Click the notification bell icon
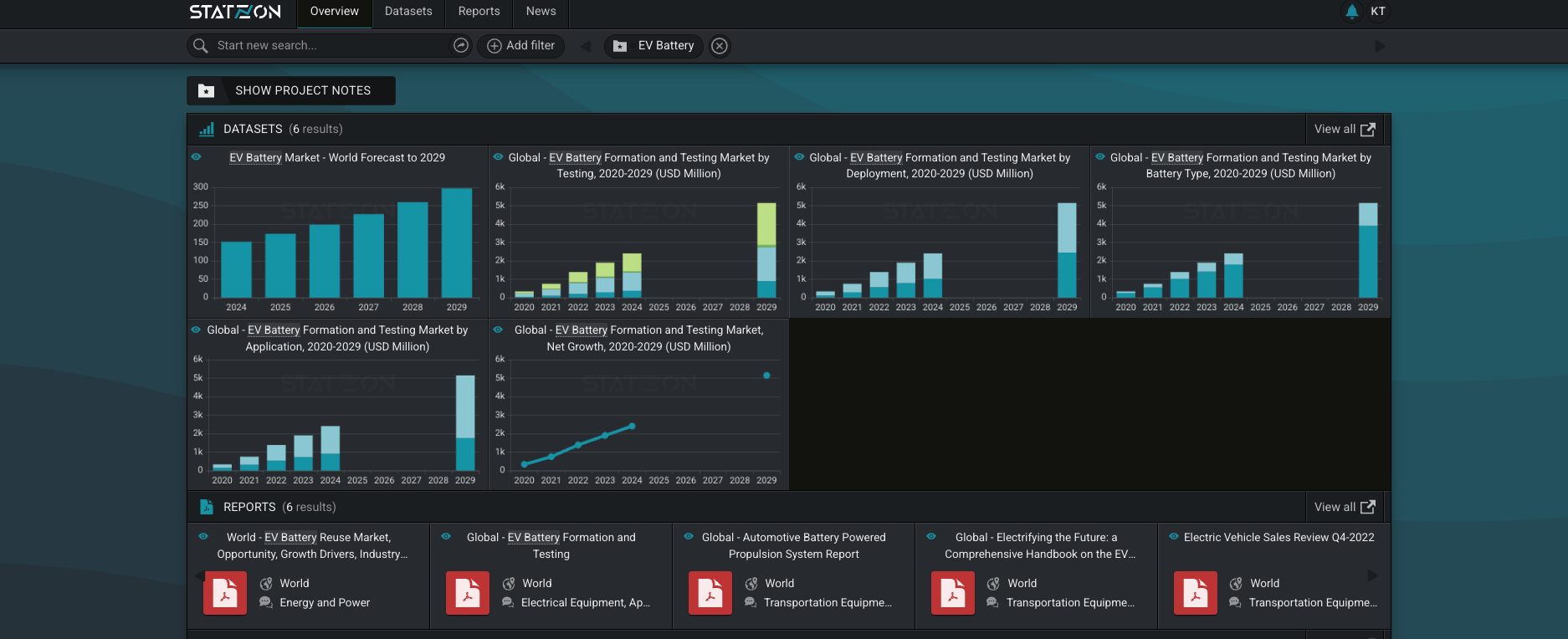The height and width of the screenshot is (639, 1568). coord(1351,12)
